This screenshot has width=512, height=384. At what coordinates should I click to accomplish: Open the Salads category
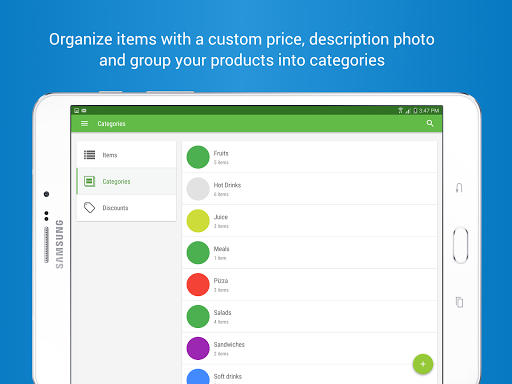(x=309, y=316)
